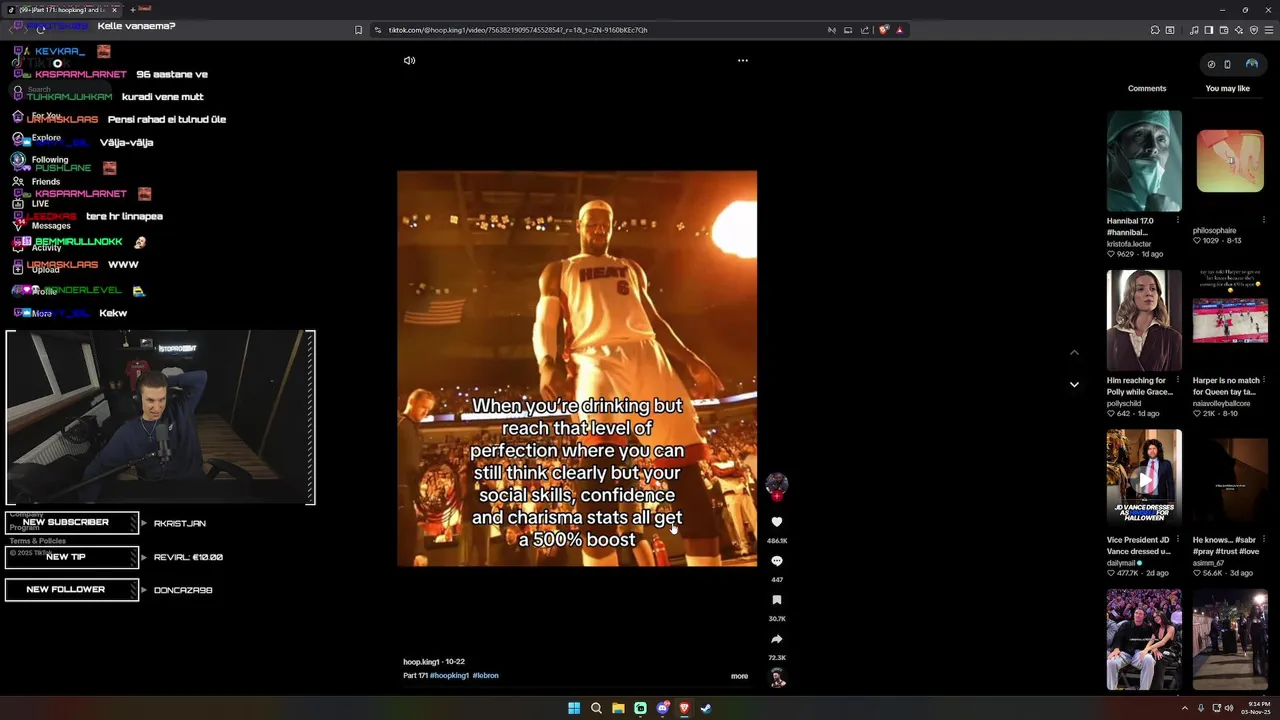Expand More in the TikTok sidebar
1280x720 pixels.
click(41, 314)
